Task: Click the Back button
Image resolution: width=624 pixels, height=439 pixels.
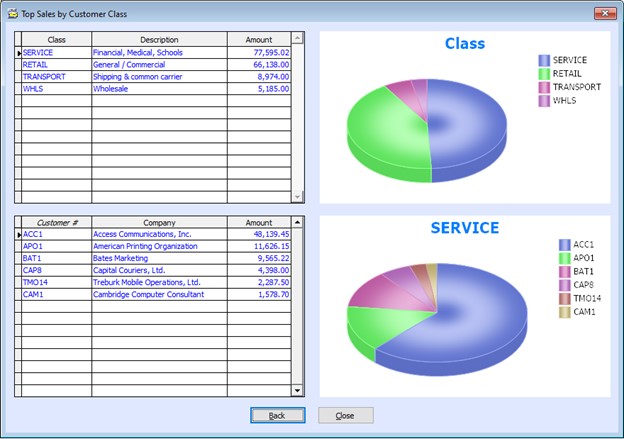Action: pos(277,415)
